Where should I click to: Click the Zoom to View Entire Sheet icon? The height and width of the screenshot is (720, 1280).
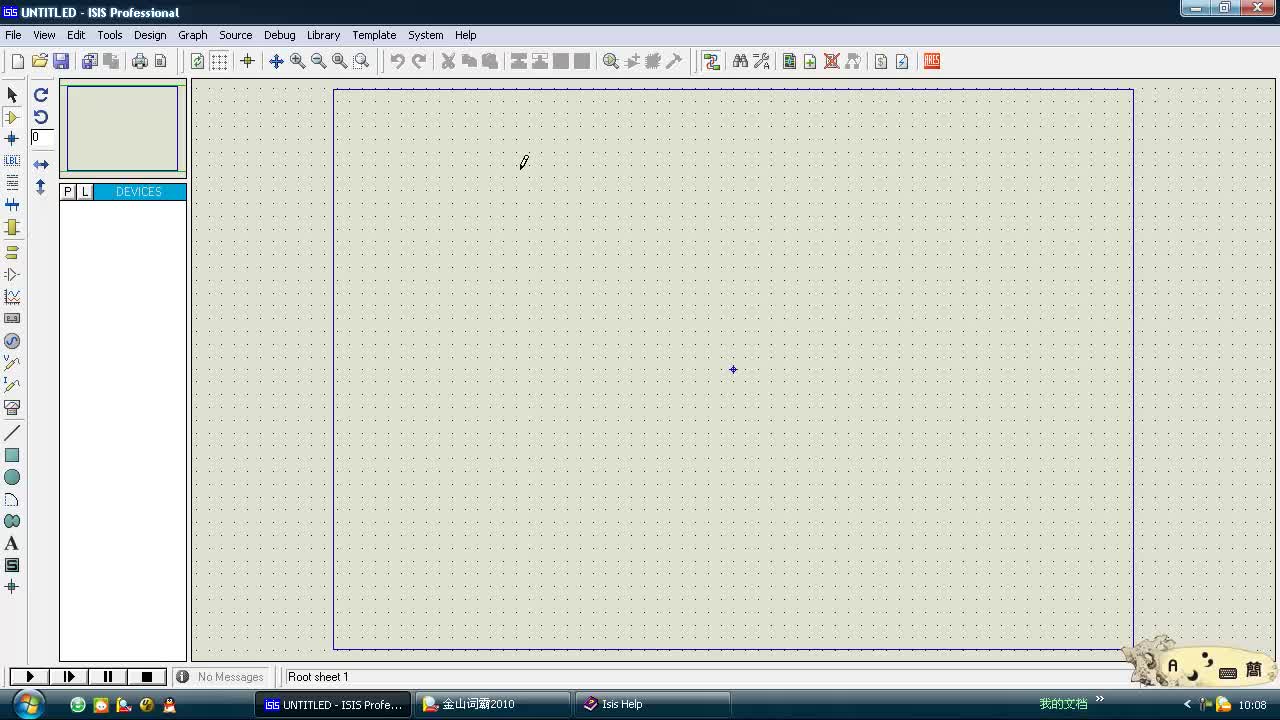click(x=340, y=62)
